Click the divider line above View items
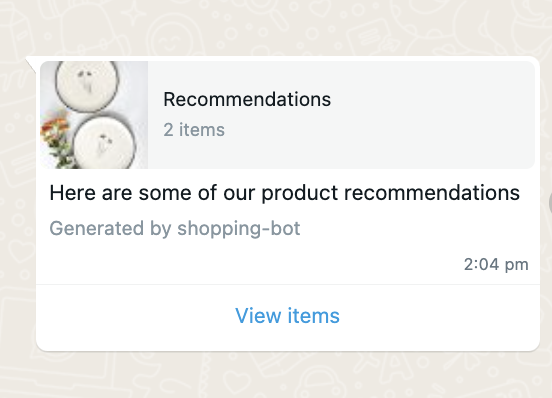Viewport: 552px width, 398px height. click(x=288, y=284)
